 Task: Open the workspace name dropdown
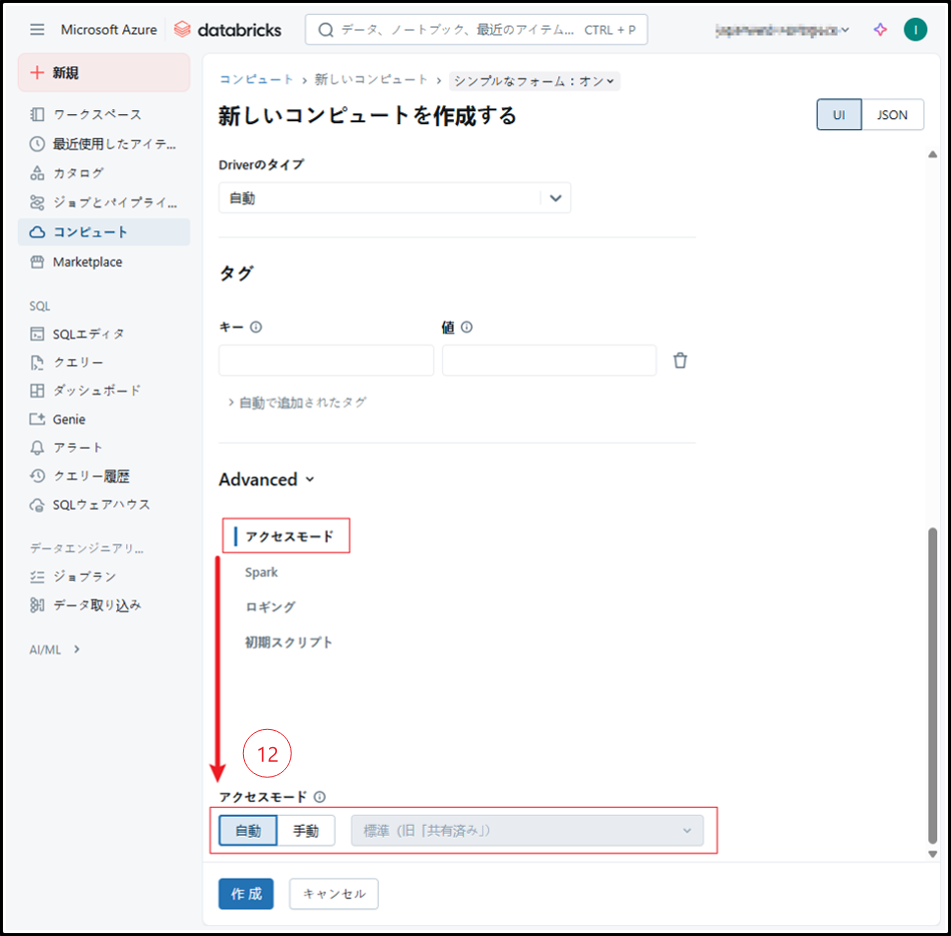coord(782,30)
